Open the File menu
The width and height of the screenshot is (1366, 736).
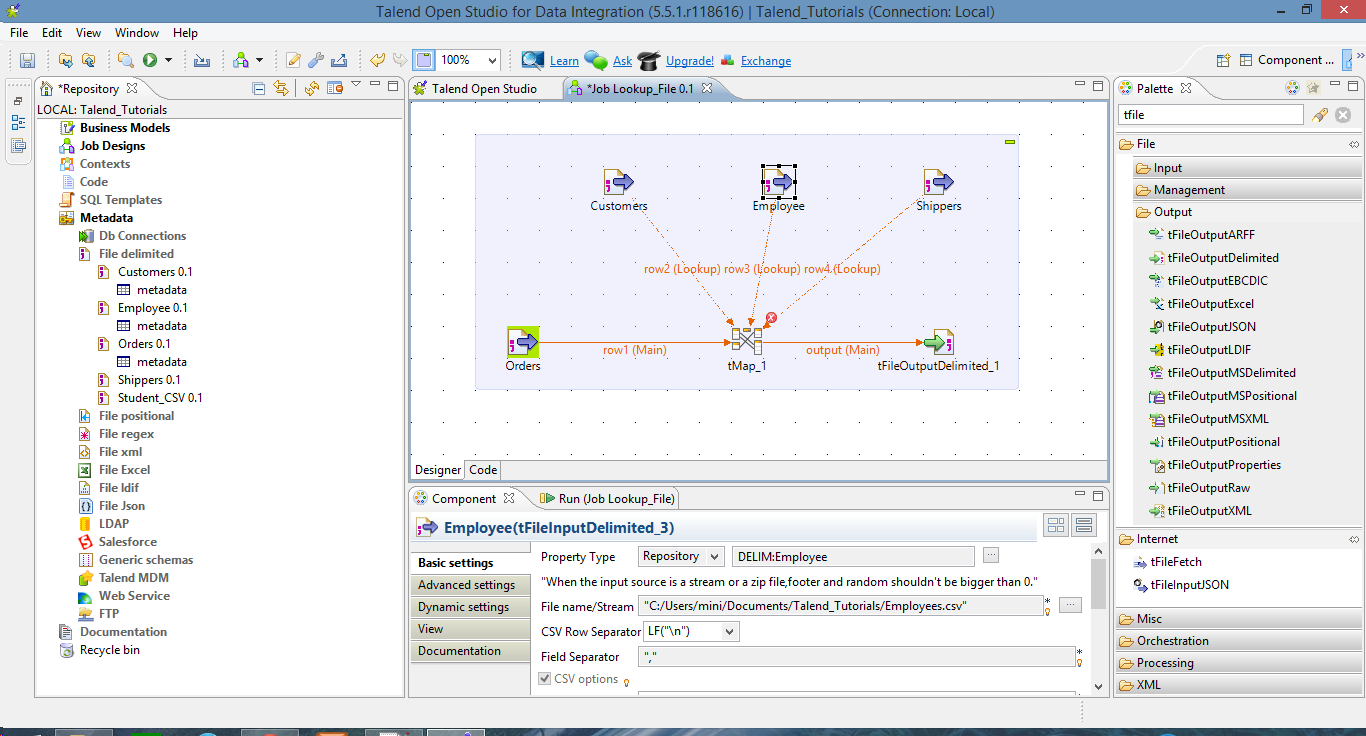click(x=19, y=33)
